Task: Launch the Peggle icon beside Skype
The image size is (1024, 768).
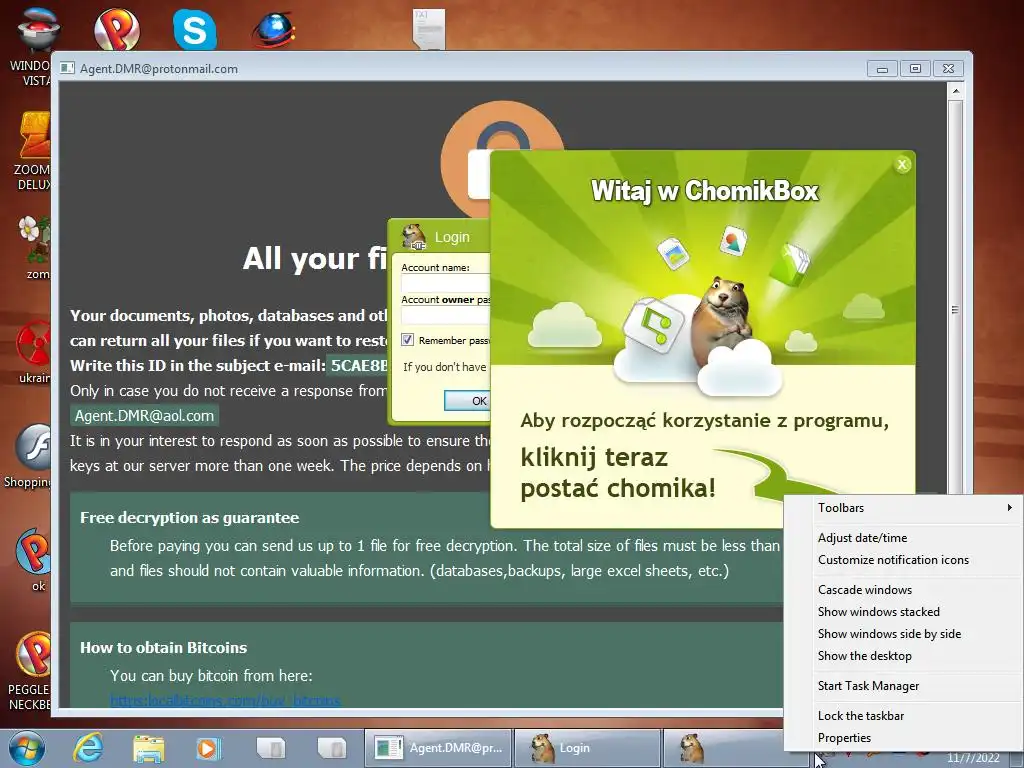Action: click(x=117, y=29)
